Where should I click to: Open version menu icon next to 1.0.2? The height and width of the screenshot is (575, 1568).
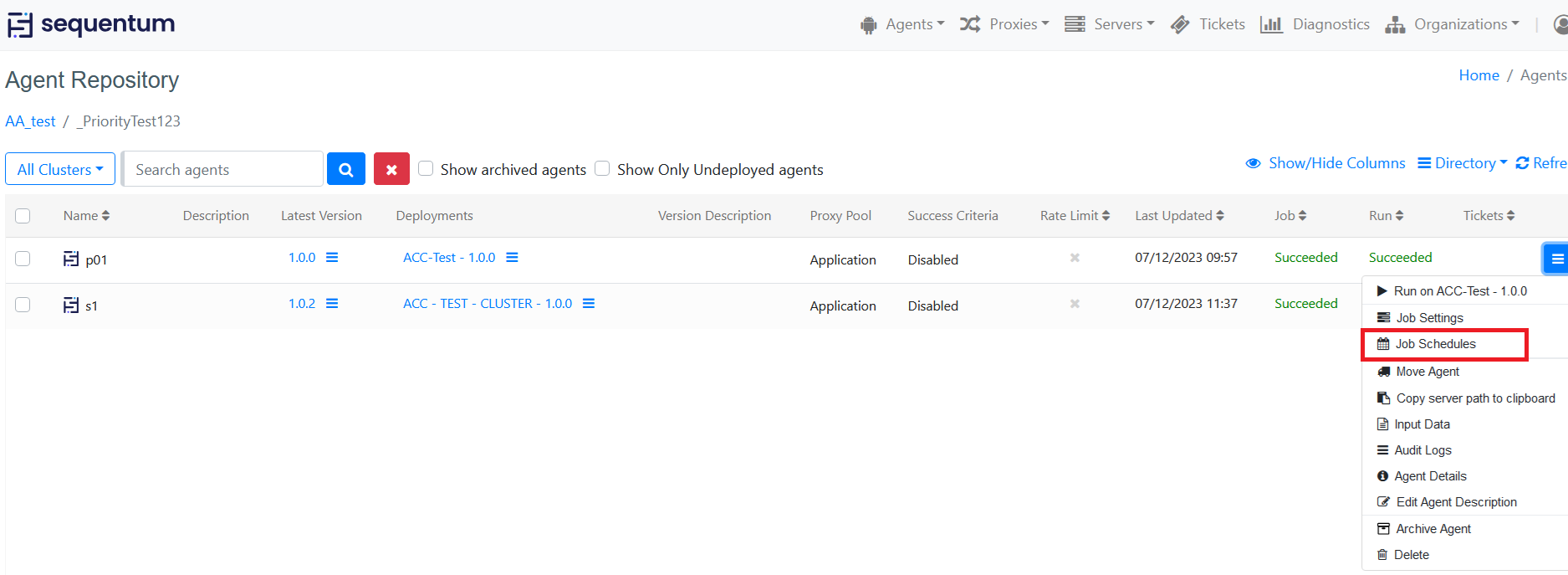click(x=332, y=304)
